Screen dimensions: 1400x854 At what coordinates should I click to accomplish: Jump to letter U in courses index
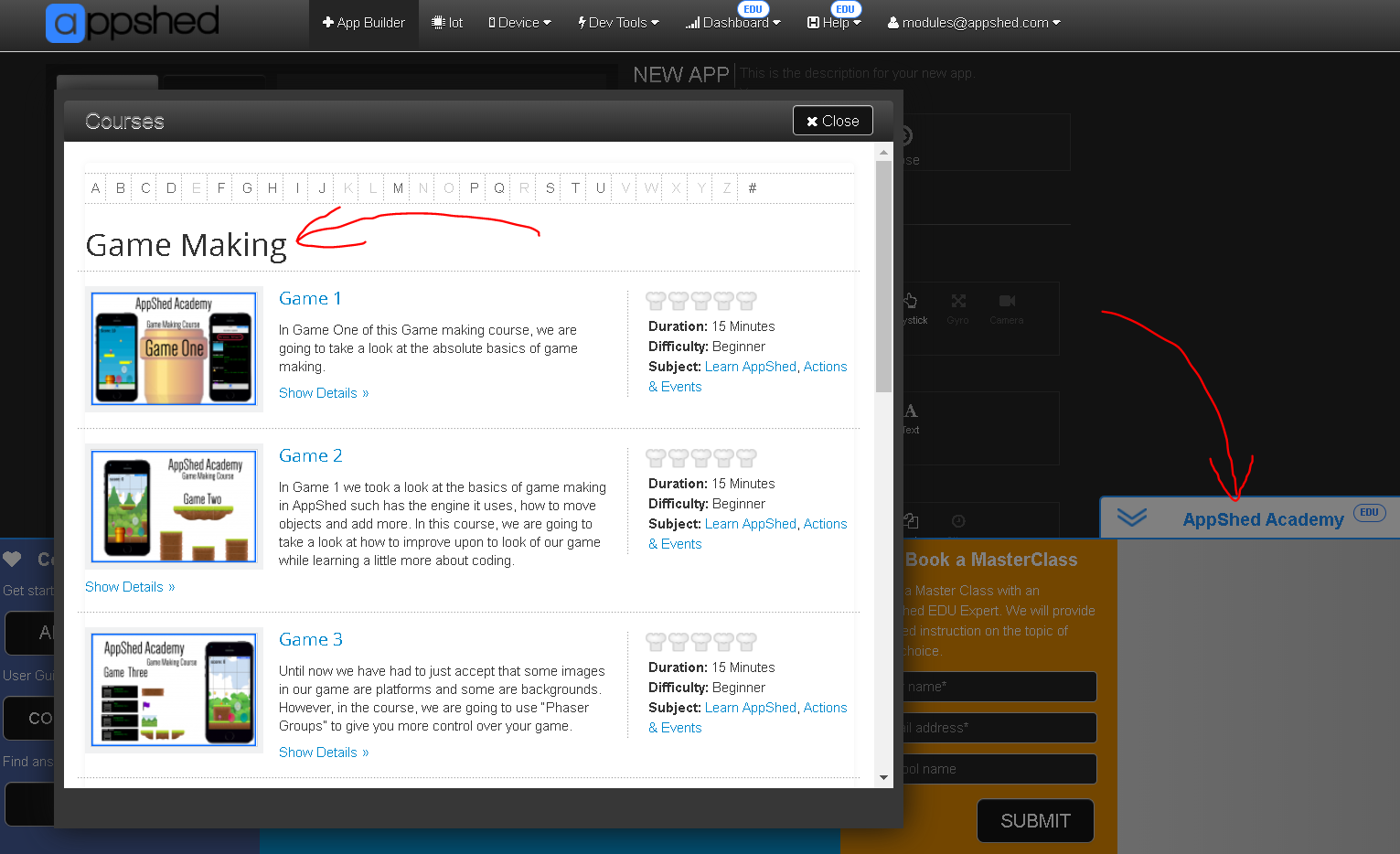tap(601, 187)
